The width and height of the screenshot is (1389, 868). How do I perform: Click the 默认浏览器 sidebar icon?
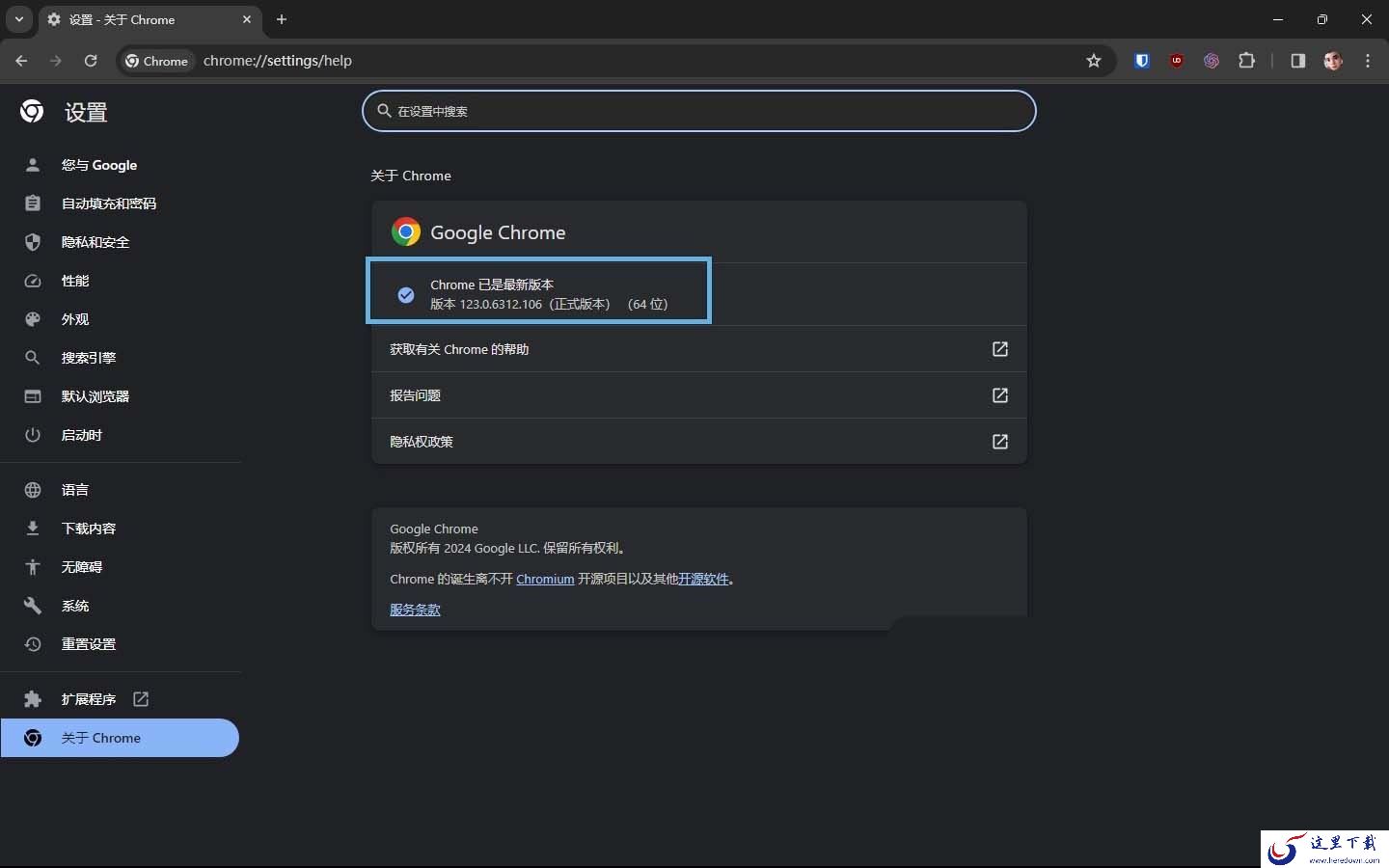point(33,396)
